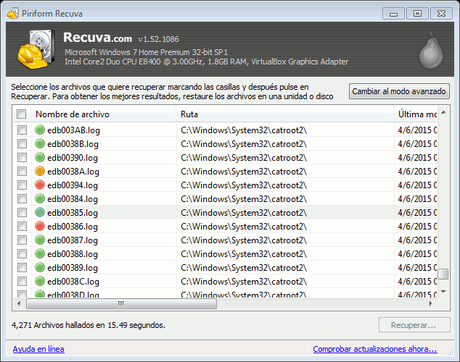Click the green status dot beside edb00384.log

tap(40, 198)
